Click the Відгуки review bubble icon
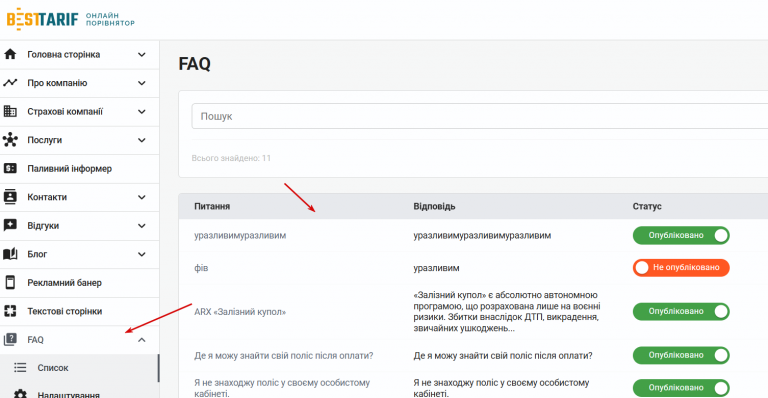Screen dimensions: 768x398 (x=10, y=226)
